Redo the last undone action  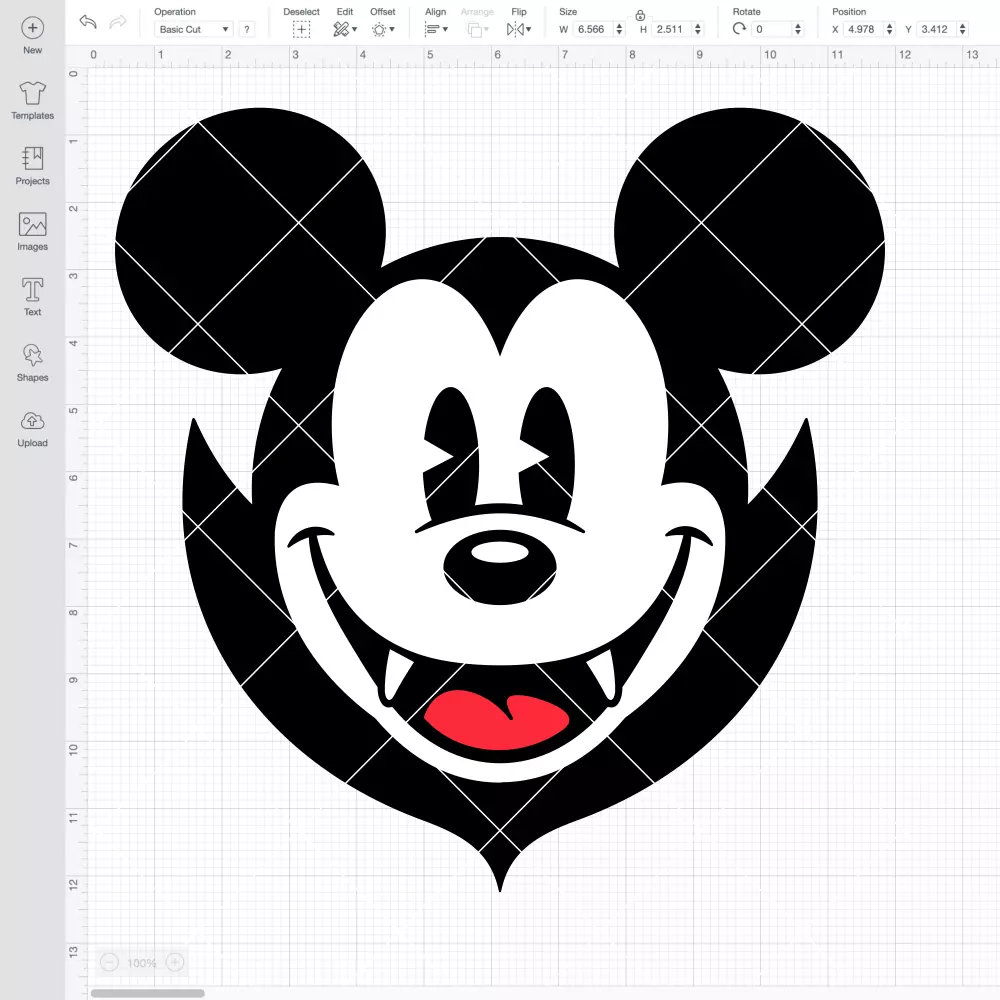click(x=118, y=22)
